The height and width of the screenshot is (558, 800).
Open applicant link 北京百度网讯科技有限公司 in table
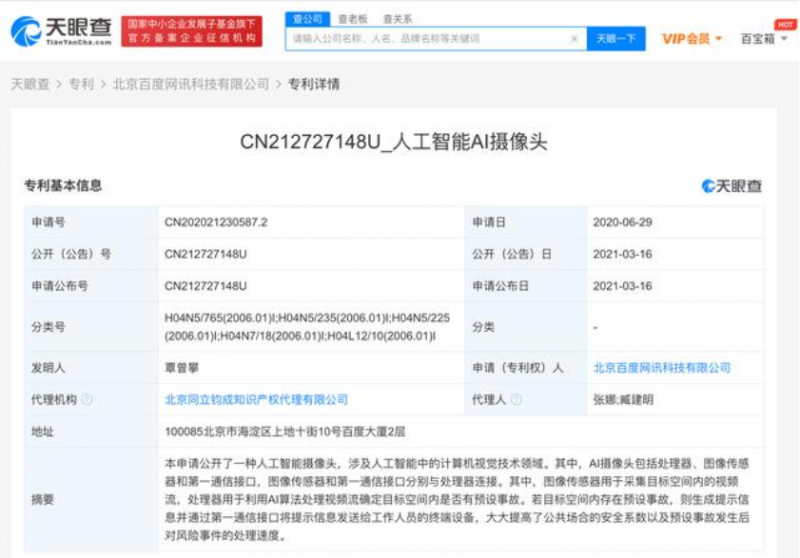[x=662, y=368]
